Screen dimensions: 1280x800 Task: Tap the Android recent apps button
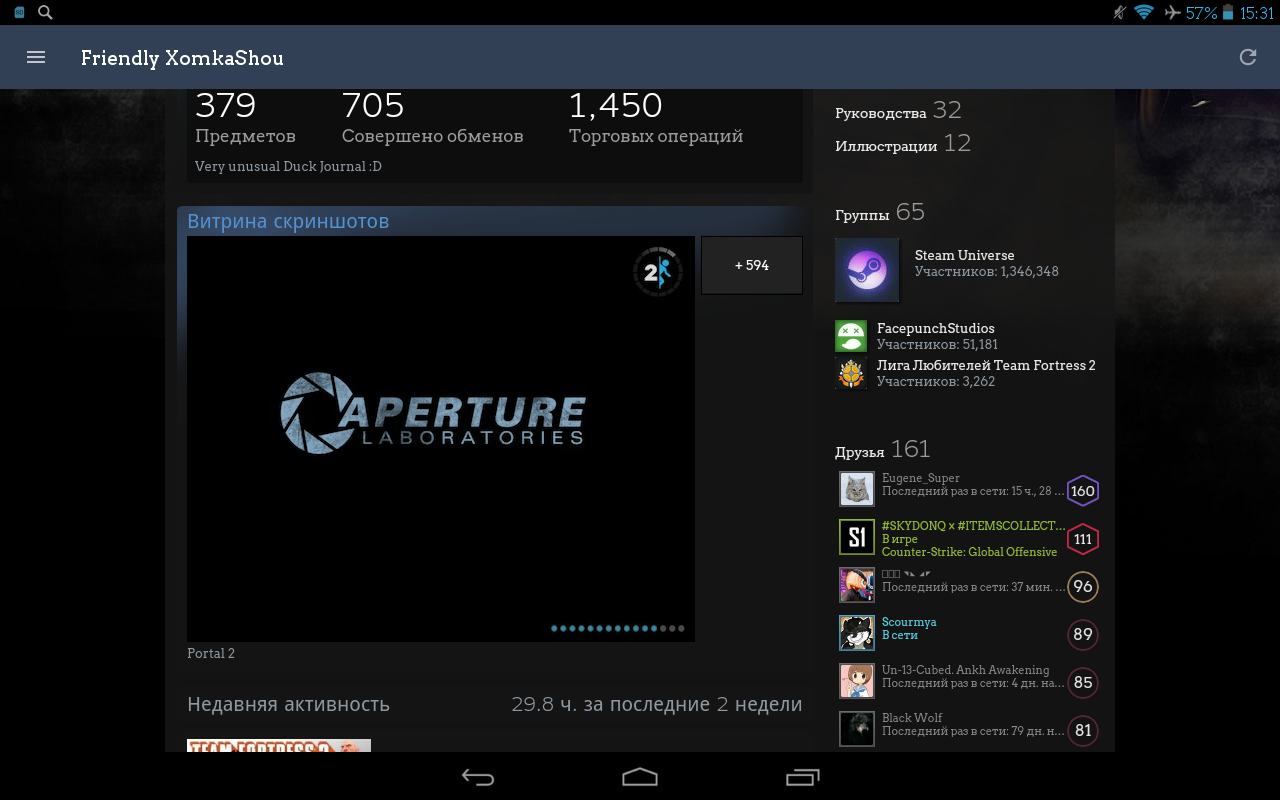[x=802, y=777]
